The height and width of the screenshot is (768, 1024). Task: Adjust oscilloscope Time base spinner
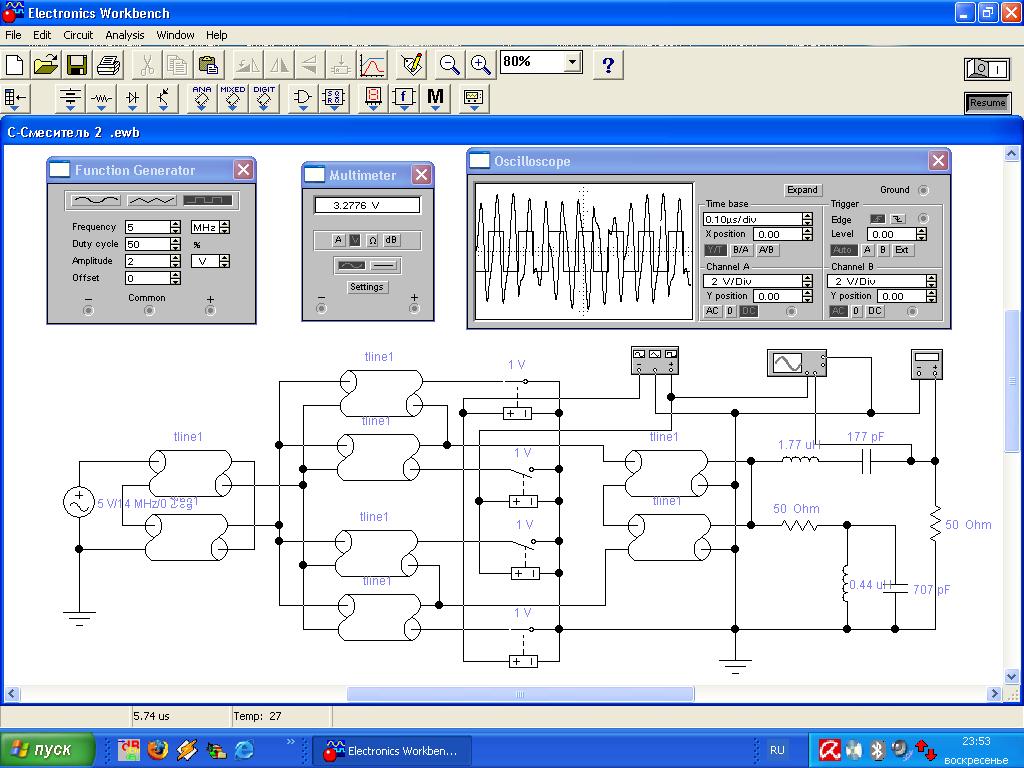[807, 219]
